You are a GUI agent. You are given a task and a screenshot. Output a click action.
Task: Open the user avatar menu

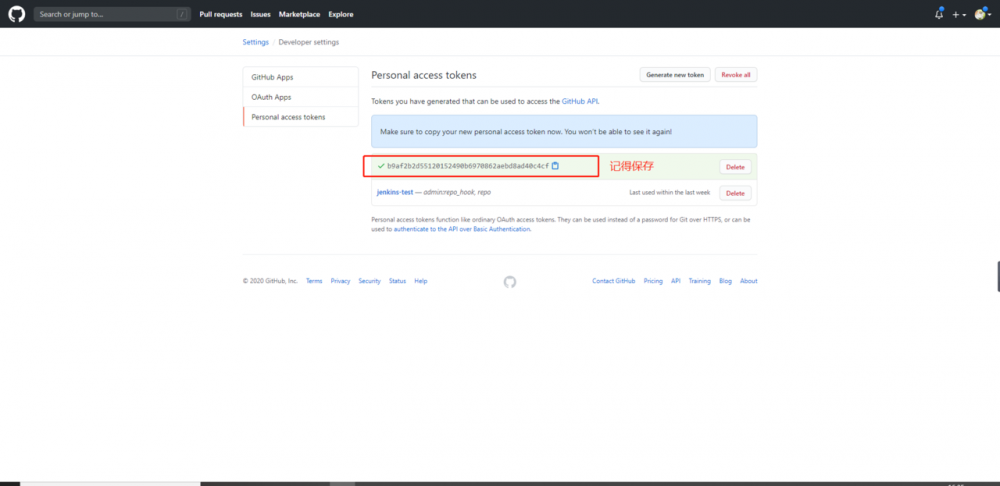[x=982, y=14]
